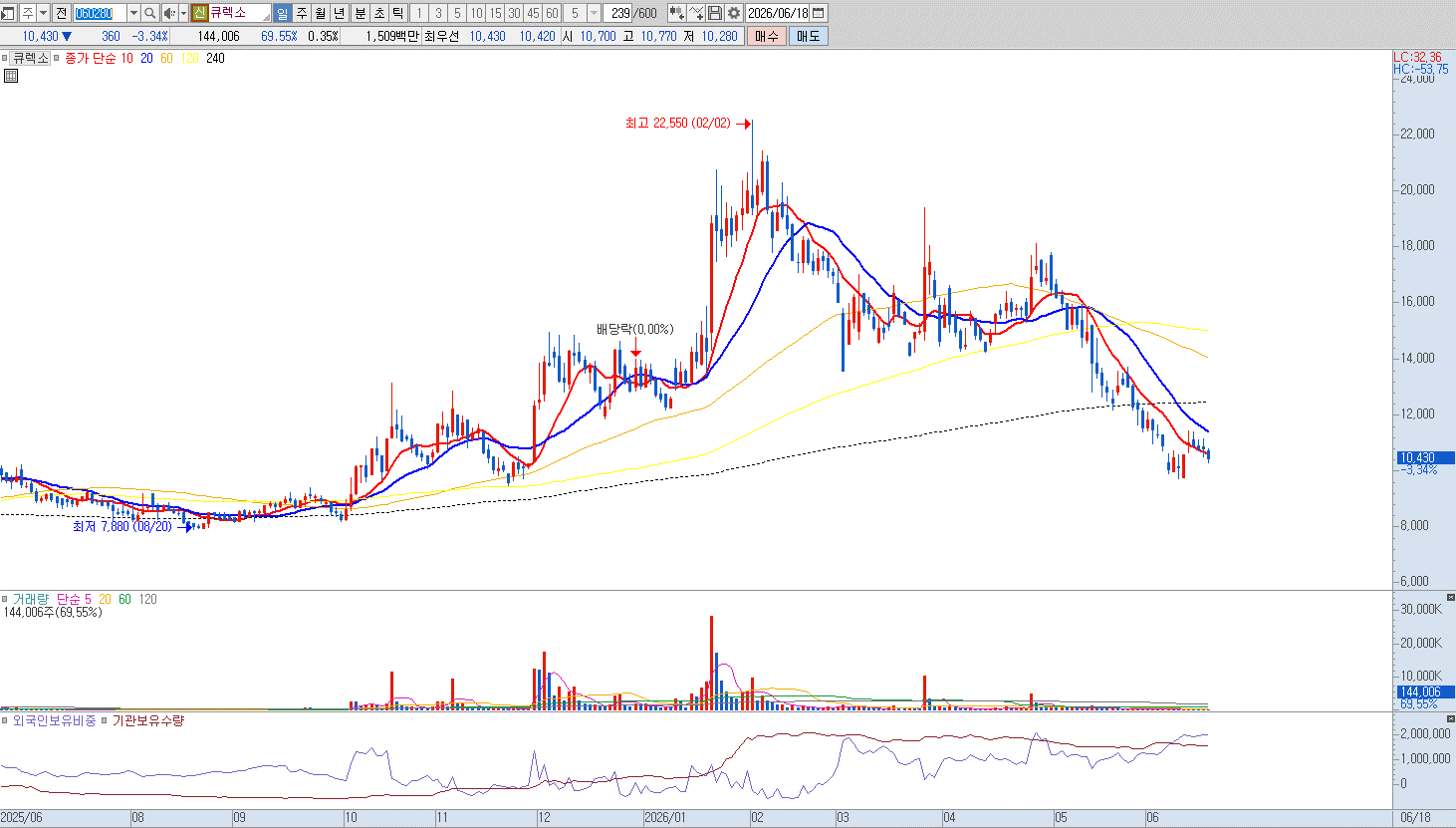Click the line-drawing tools icon
This screenshot has height=828, width=1456.
click(696, 13)
